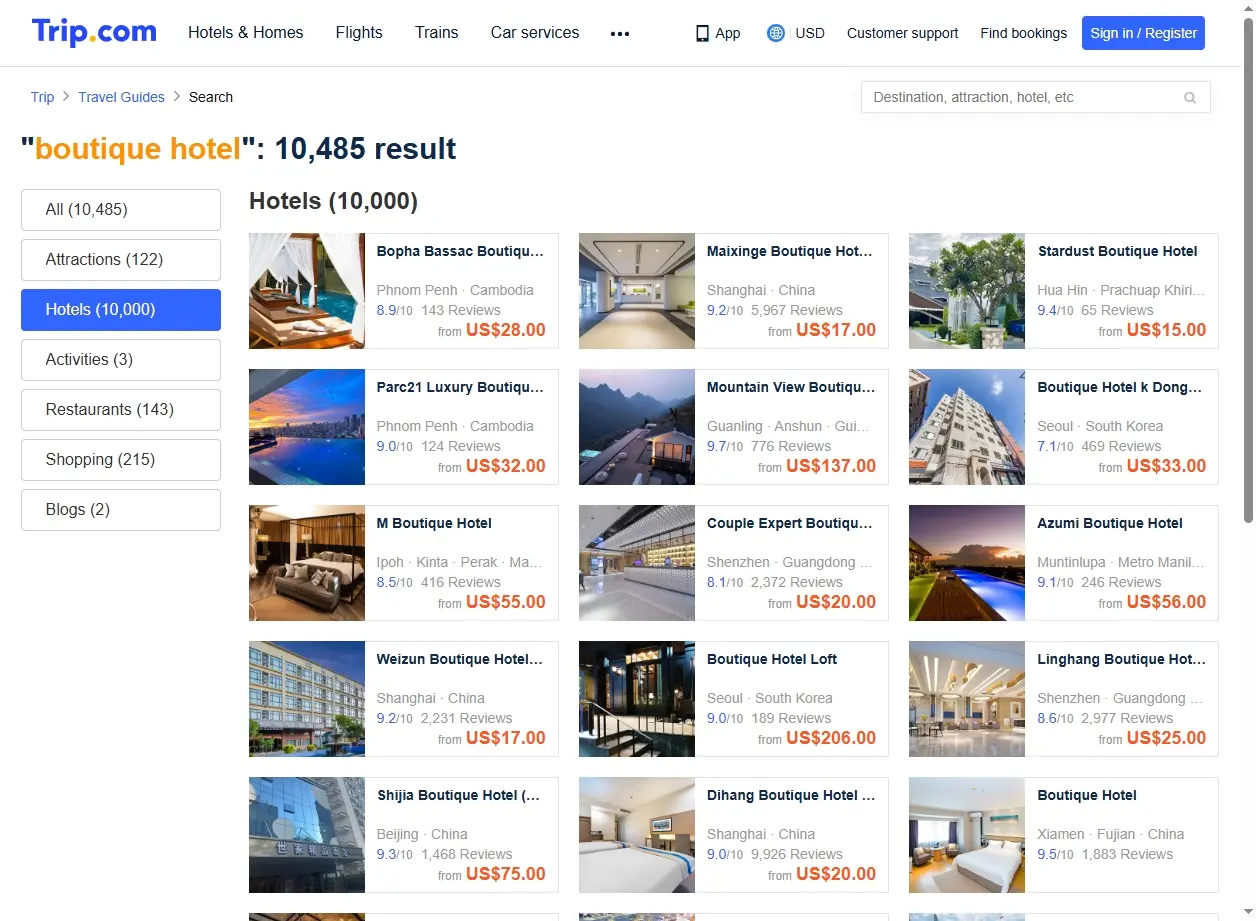Click M Boutique Hotel title
The image size is (1256, 921).
[x=434, y=524]
